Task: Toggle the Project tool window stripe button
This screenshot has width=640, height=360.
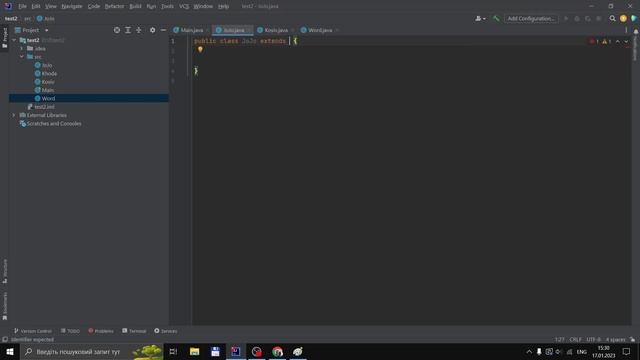Action: (4, 38)
